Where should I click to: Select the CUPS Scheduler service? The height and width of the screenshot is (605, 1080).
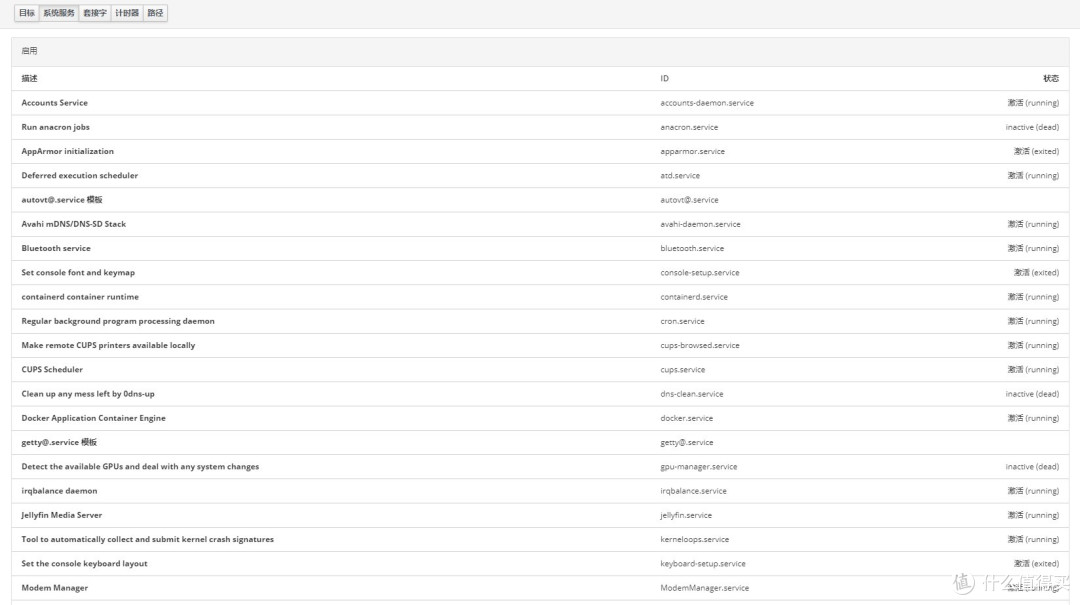click(52, 370)
